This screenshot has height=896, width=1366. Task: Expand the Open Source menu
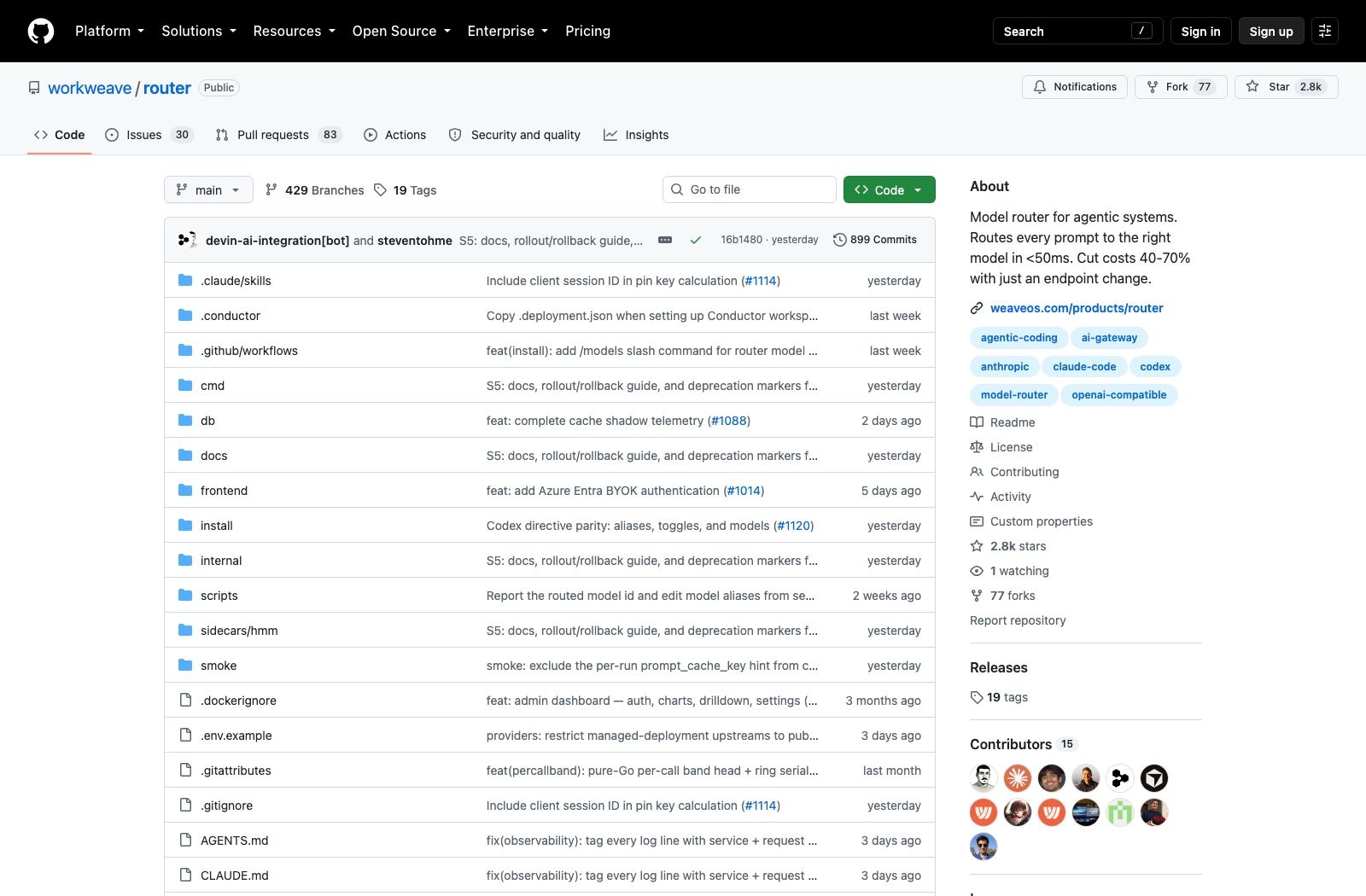pos(401,31)
